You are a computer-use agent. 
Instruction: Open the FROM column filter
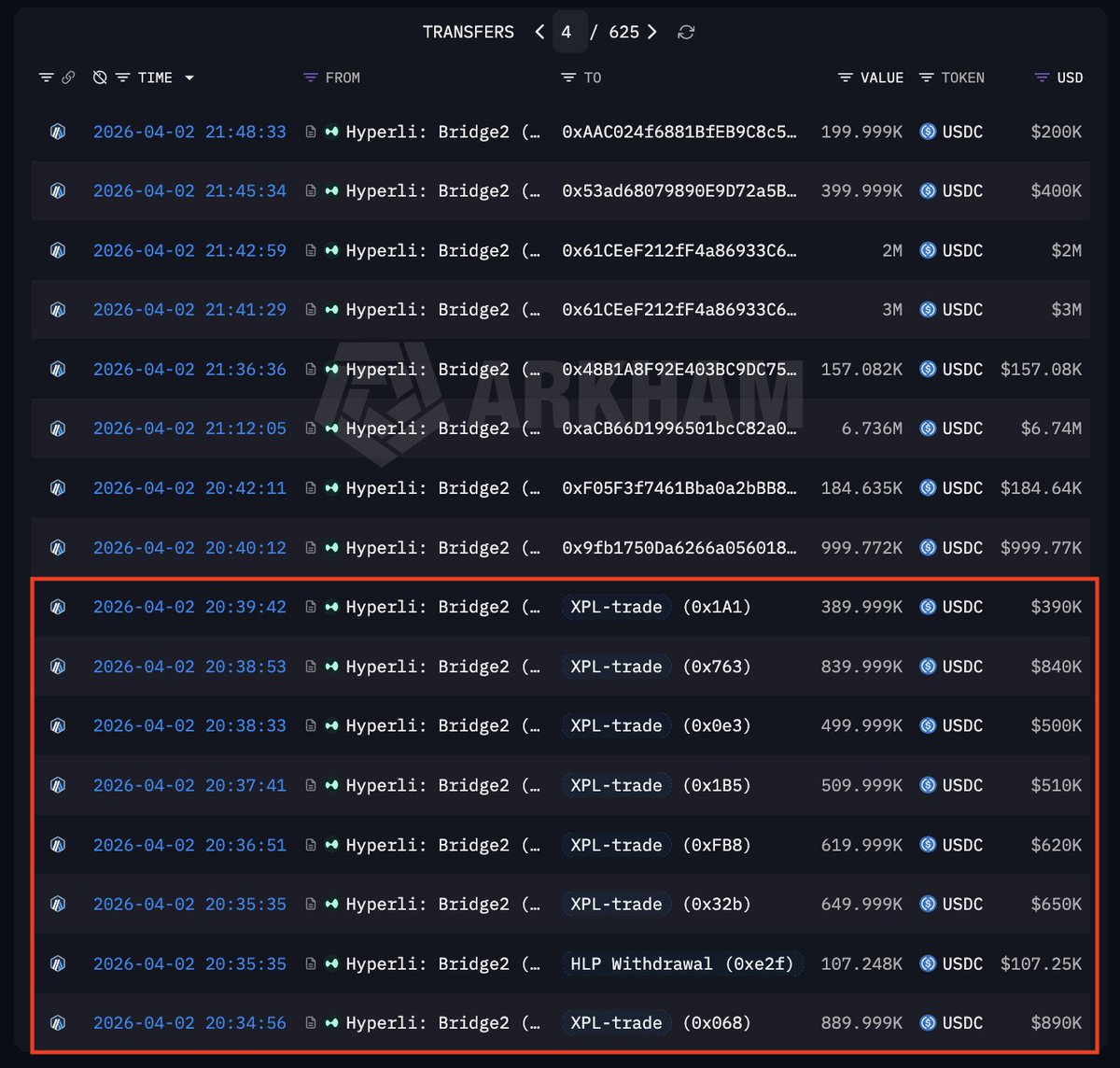pyautogui.click(x=311, y=78)
